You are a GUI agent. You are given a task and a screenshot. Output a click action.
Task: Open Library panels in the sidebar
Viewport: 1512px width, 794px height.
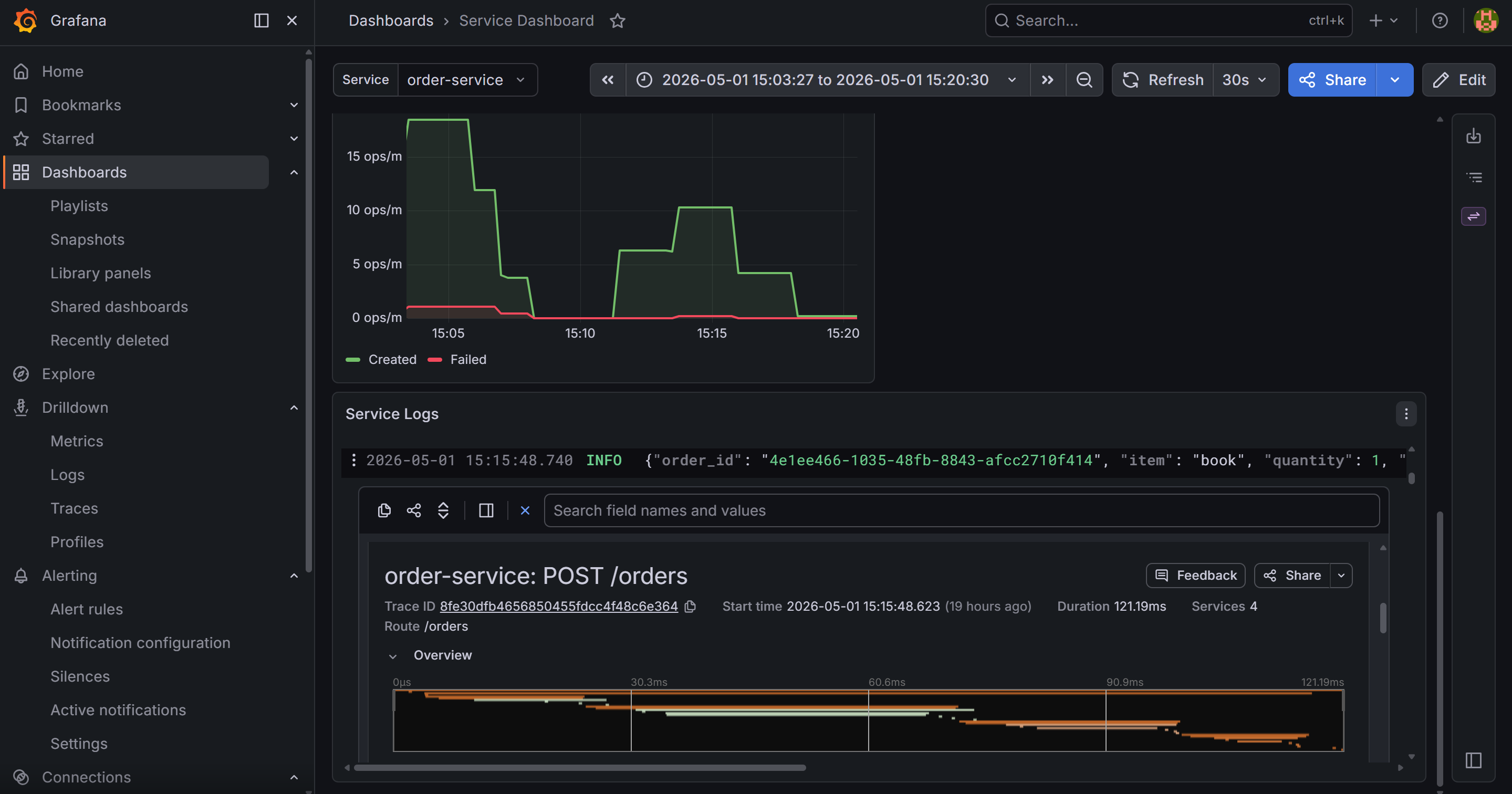(x=100, y=274)
